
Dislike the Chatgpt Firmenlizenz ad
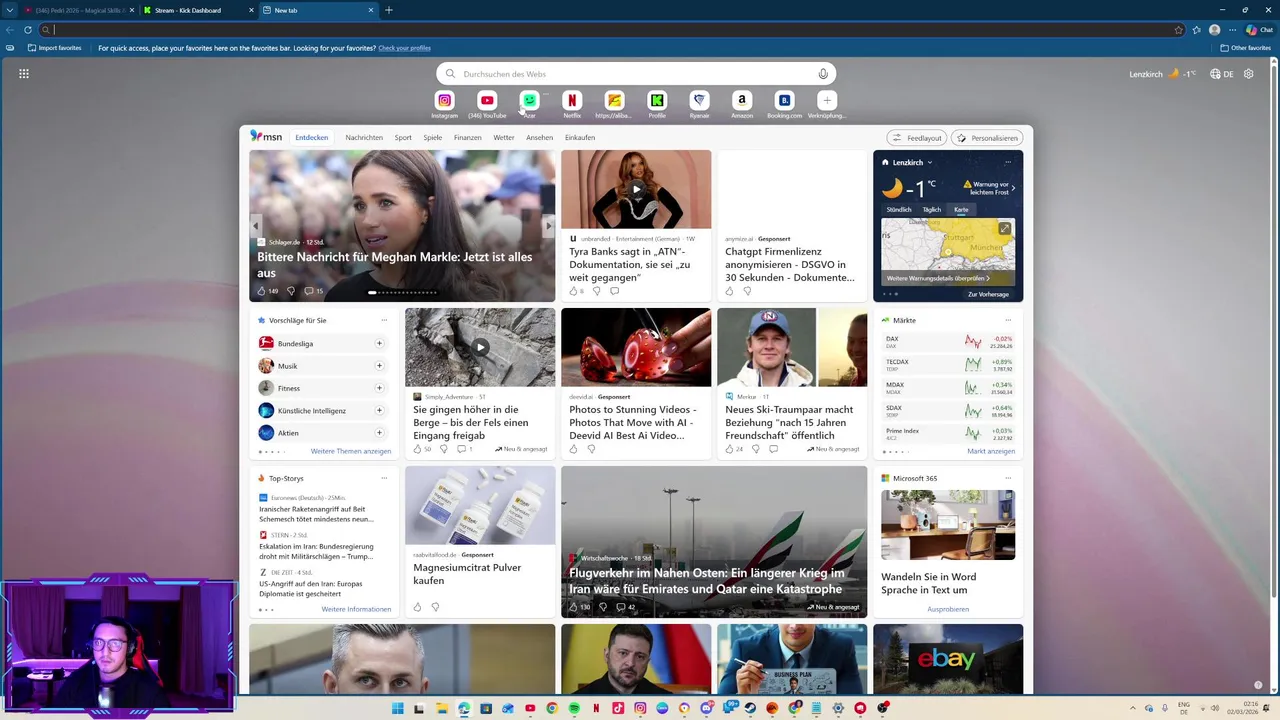747,291
